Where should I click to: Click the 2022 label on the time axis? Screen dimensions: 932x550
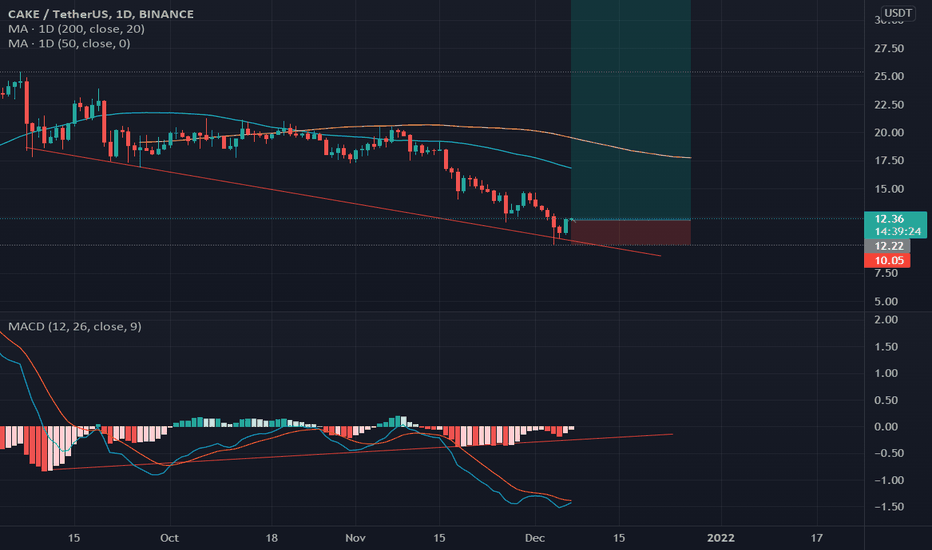pos(720,538)
